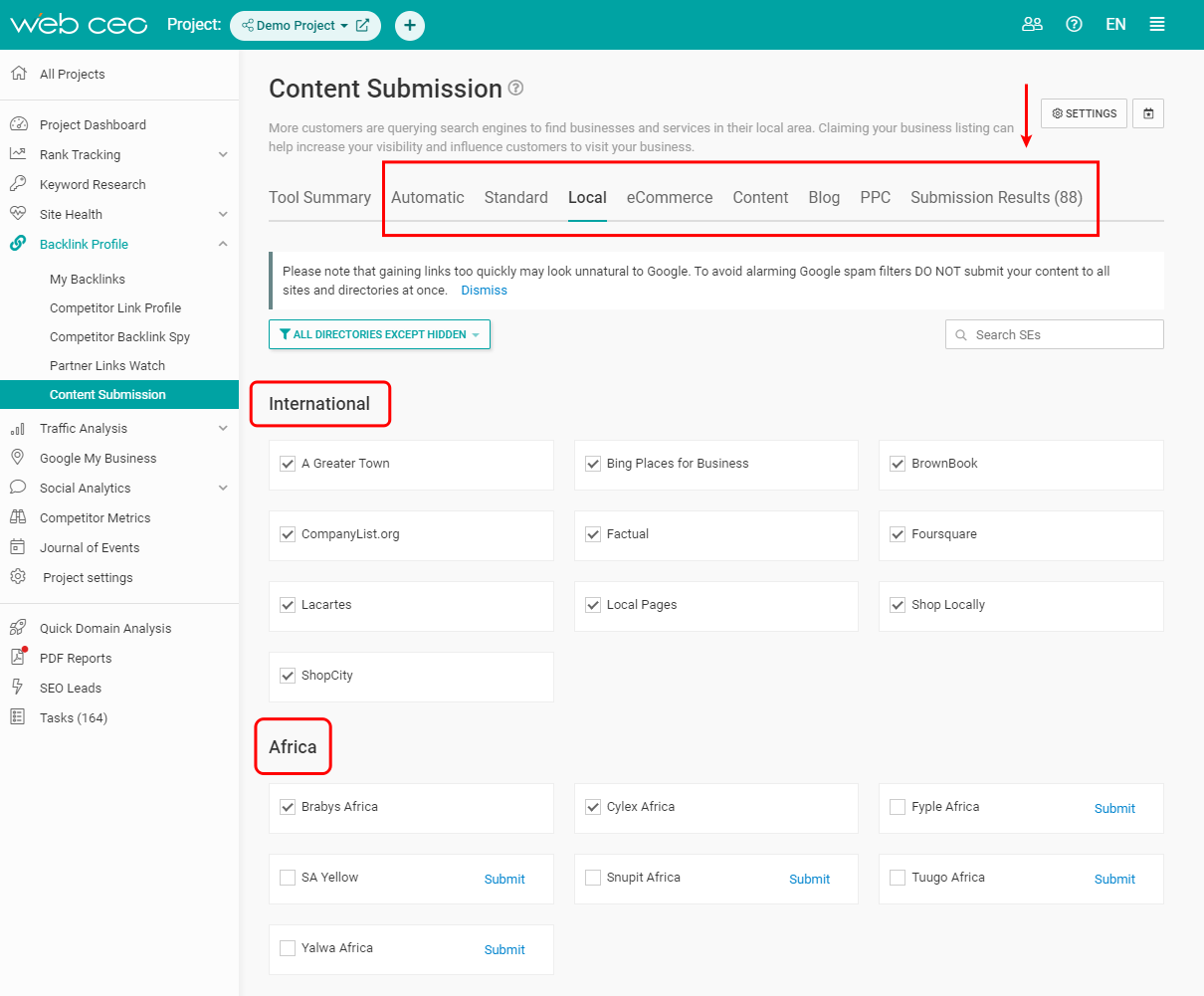Click the Site Health heart icon
This screenshot has height=996, width=1204.
18,214
